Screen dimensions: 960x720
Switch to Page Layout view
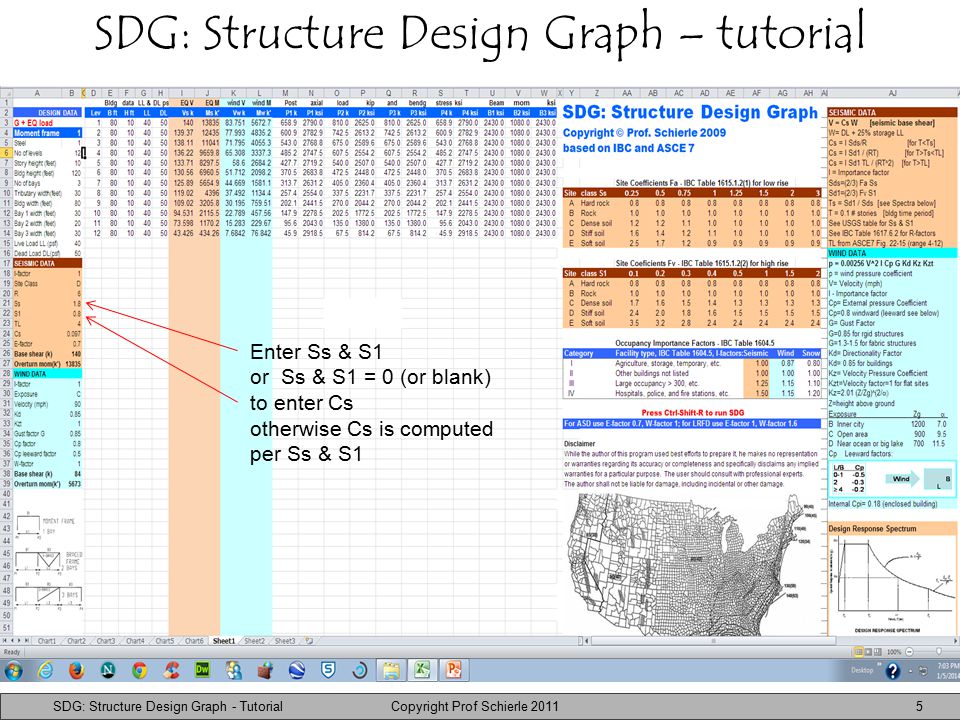click(x=868, y=652)
